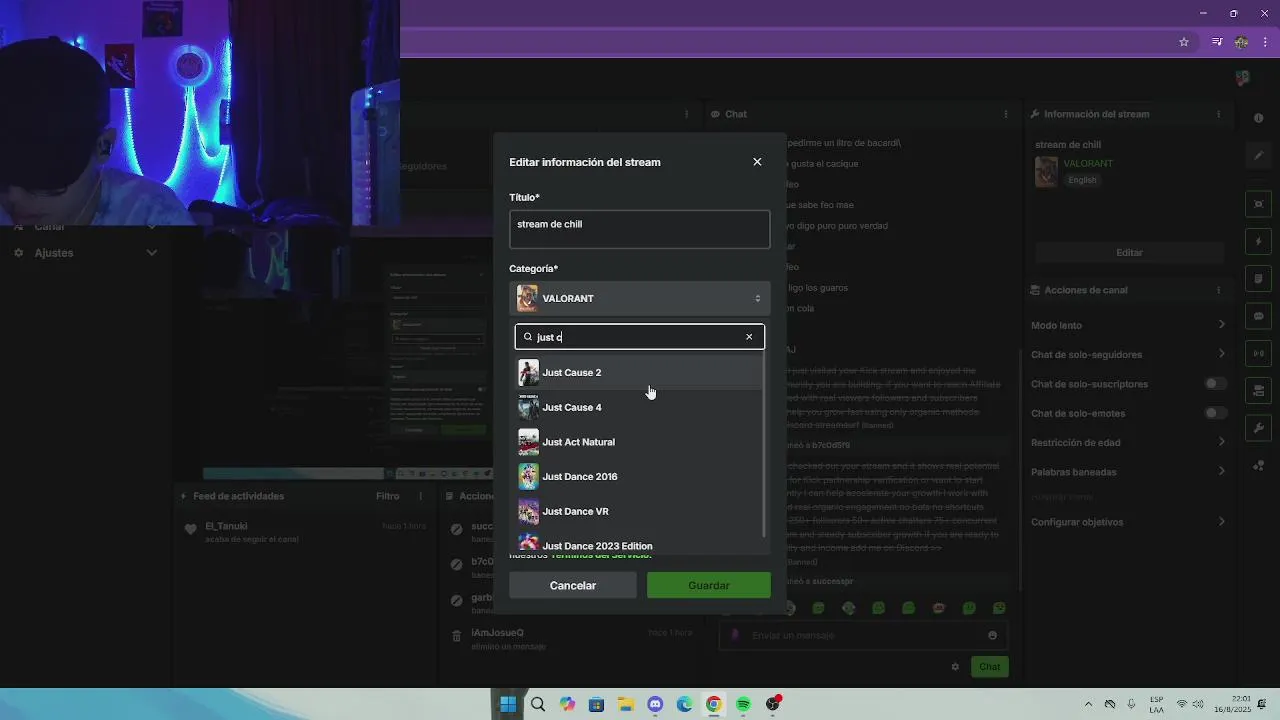The width and height of the screenshot is (1280, 720).
Task: Select Just Dance 2023 Edition result
Action: (x=640, y=545)
